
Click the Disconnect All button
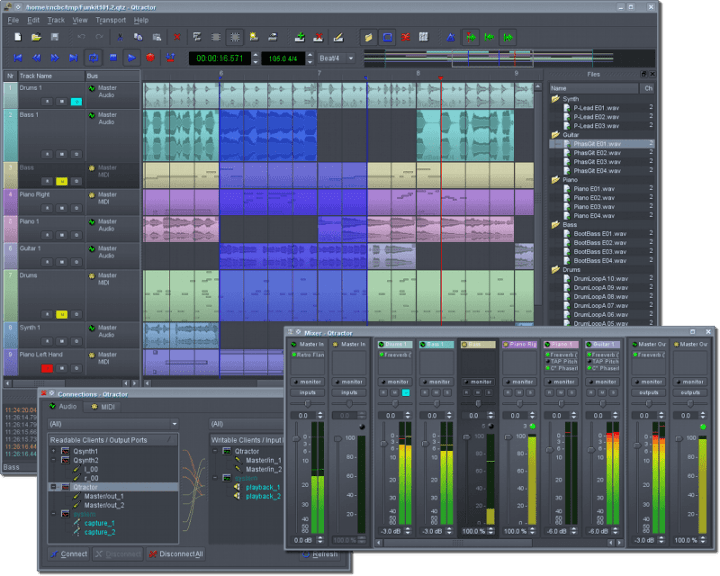tap(175, 553)
